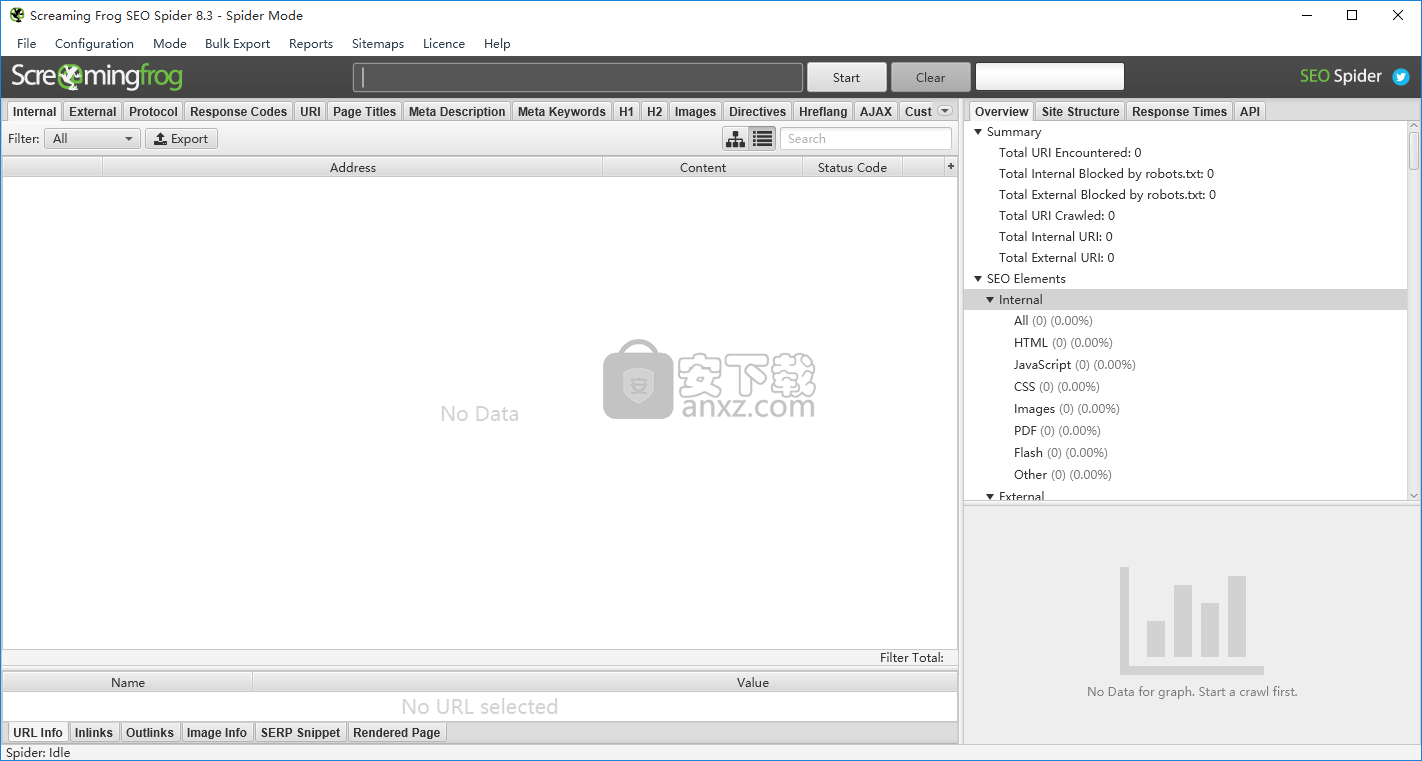Open the Filter All dropdown
Viewport: 1422px width, 761px height.
click(x=92, y=139)
